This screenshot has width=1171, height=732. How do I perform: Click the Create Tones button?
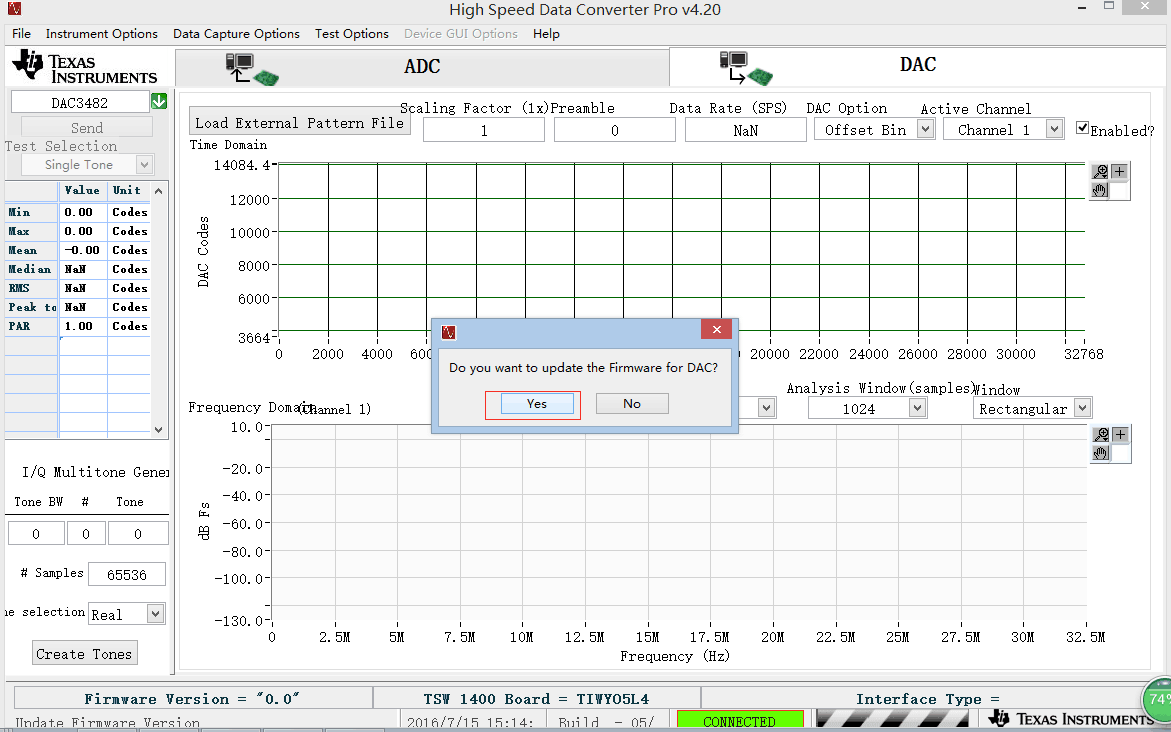coord(84,654)
